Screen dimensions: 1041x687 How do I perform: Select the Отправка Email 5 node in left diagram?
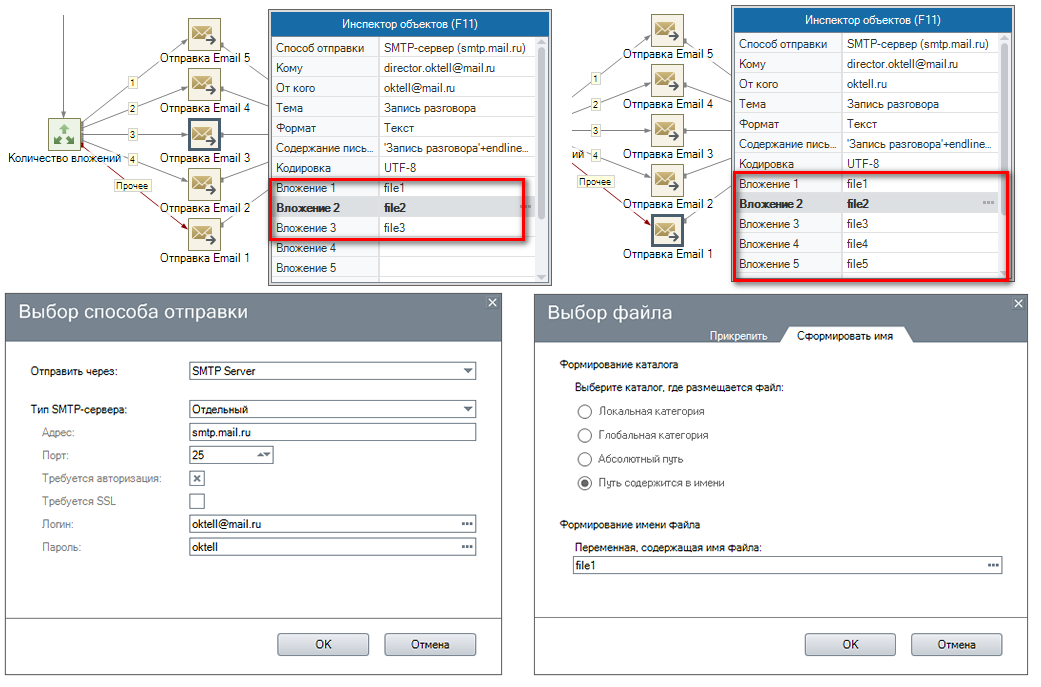coord(204,35)
